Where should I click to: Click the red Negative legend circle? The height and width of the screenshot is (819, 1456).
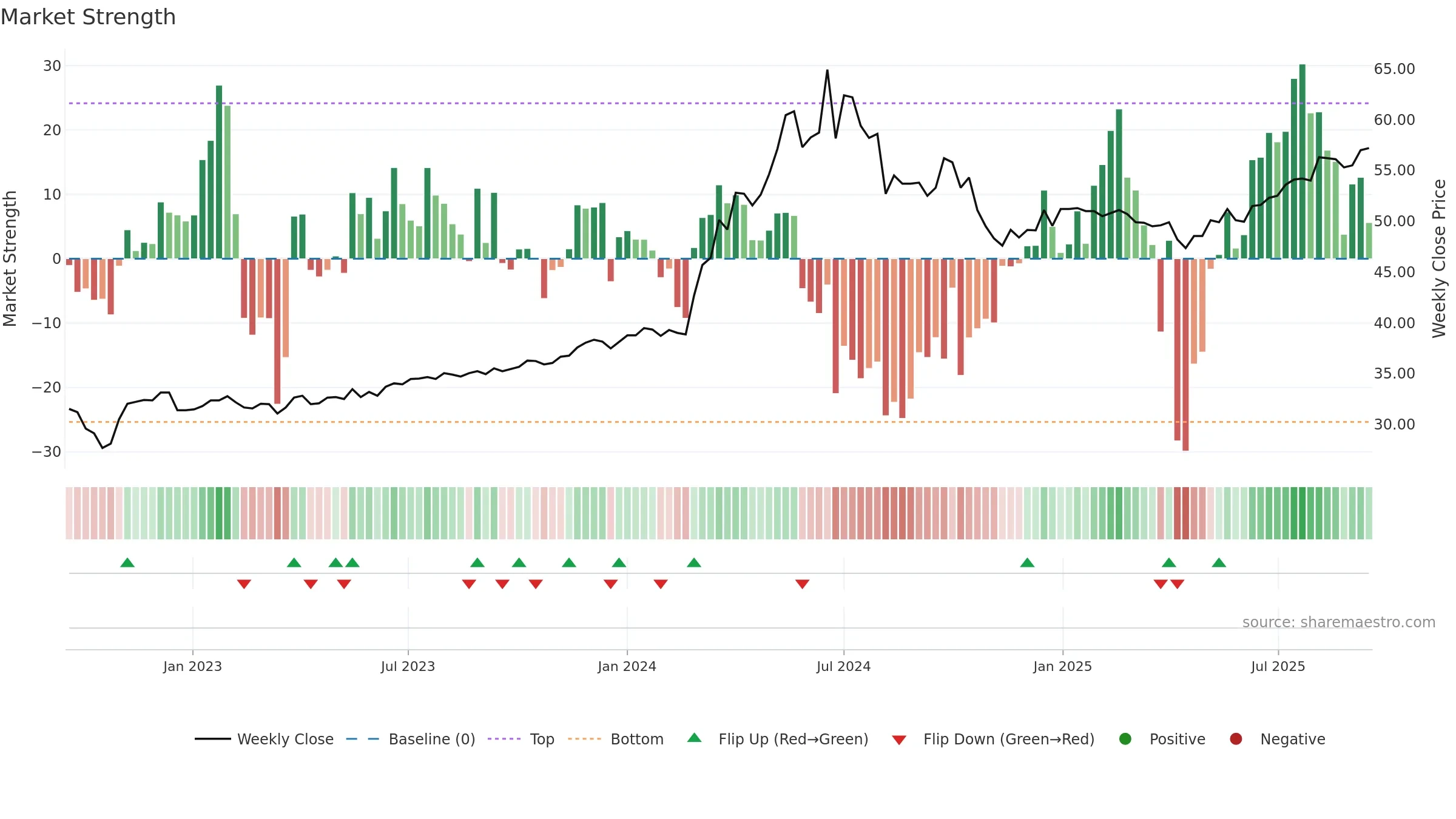coord(1236,739)
